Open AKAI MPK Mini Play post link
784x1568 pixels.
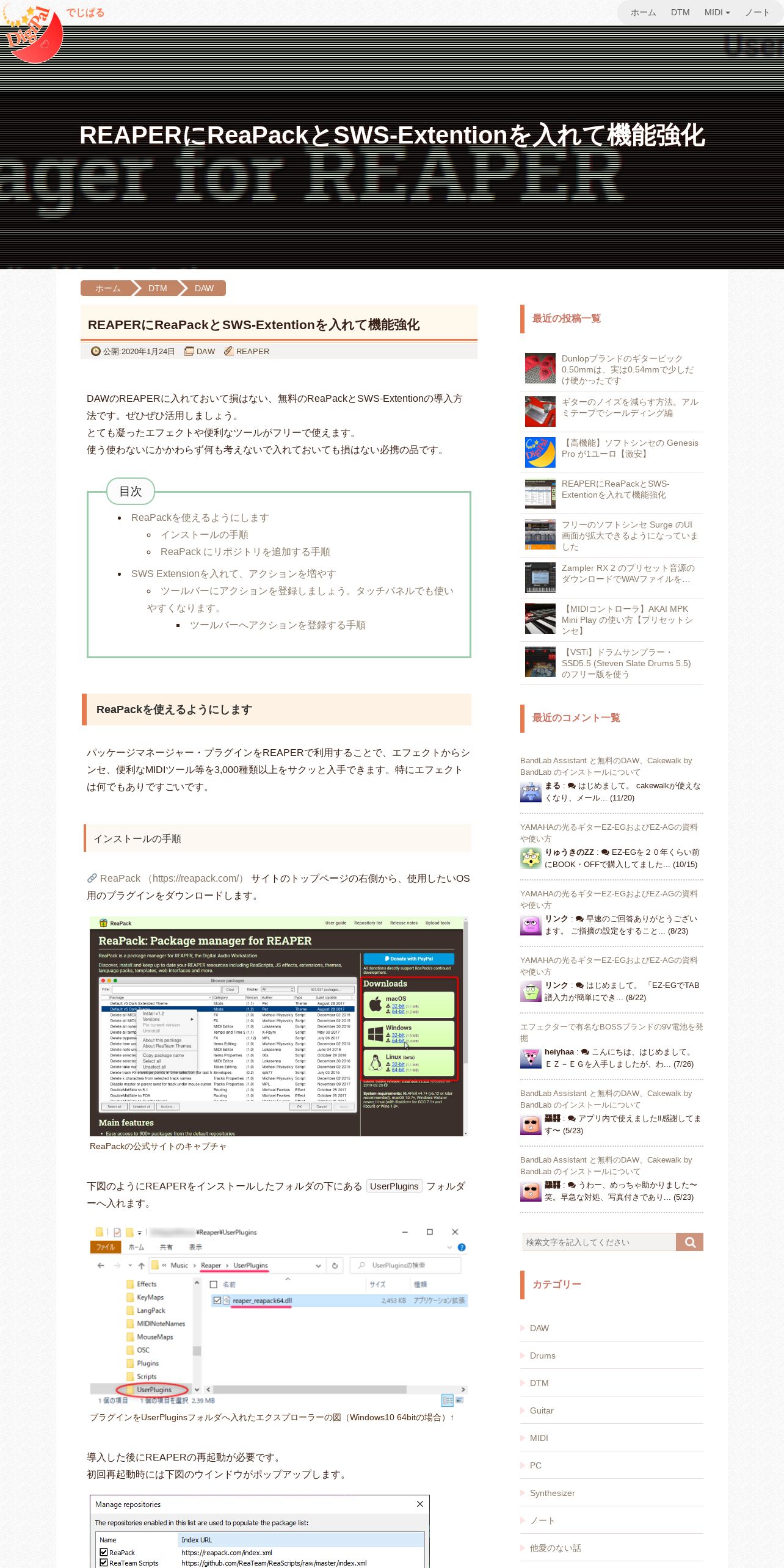(628, 620)
